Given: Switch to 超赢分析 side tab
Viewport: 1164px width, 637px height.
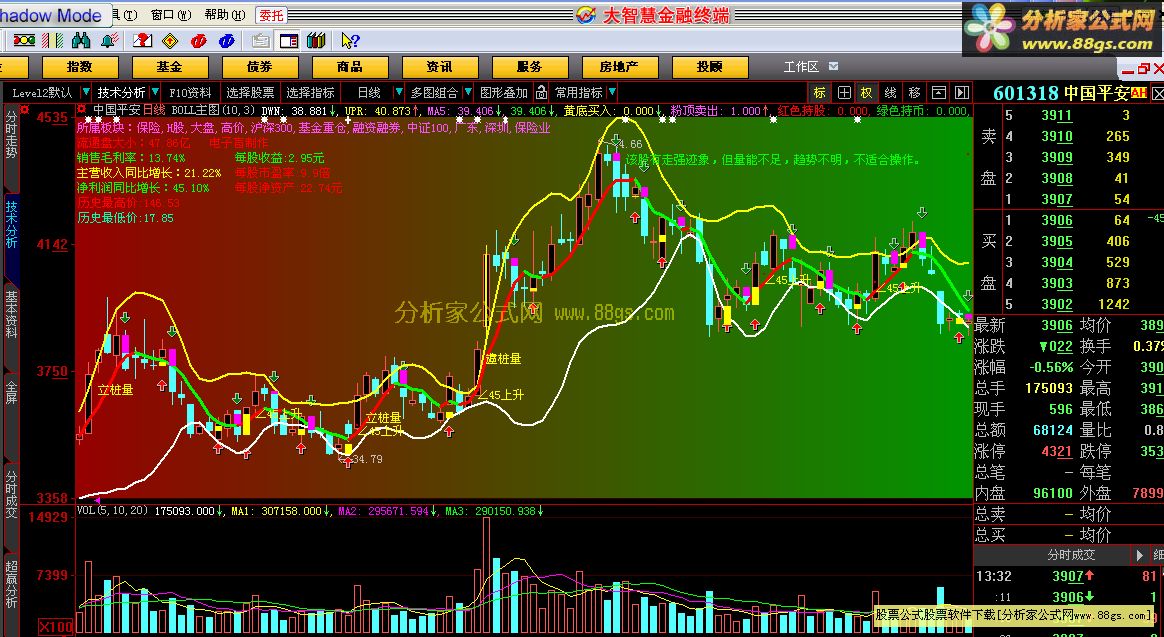Looking at the screenshot, I should tap(11, 584).
